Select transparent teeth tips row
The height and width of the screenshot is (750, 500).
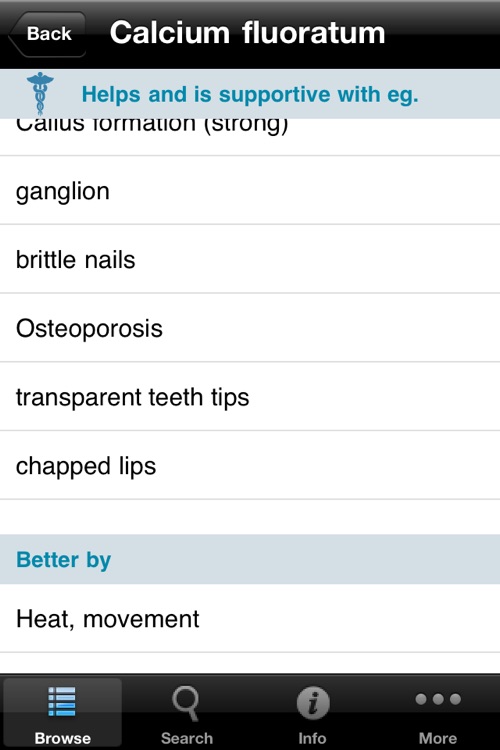(250, 397)
